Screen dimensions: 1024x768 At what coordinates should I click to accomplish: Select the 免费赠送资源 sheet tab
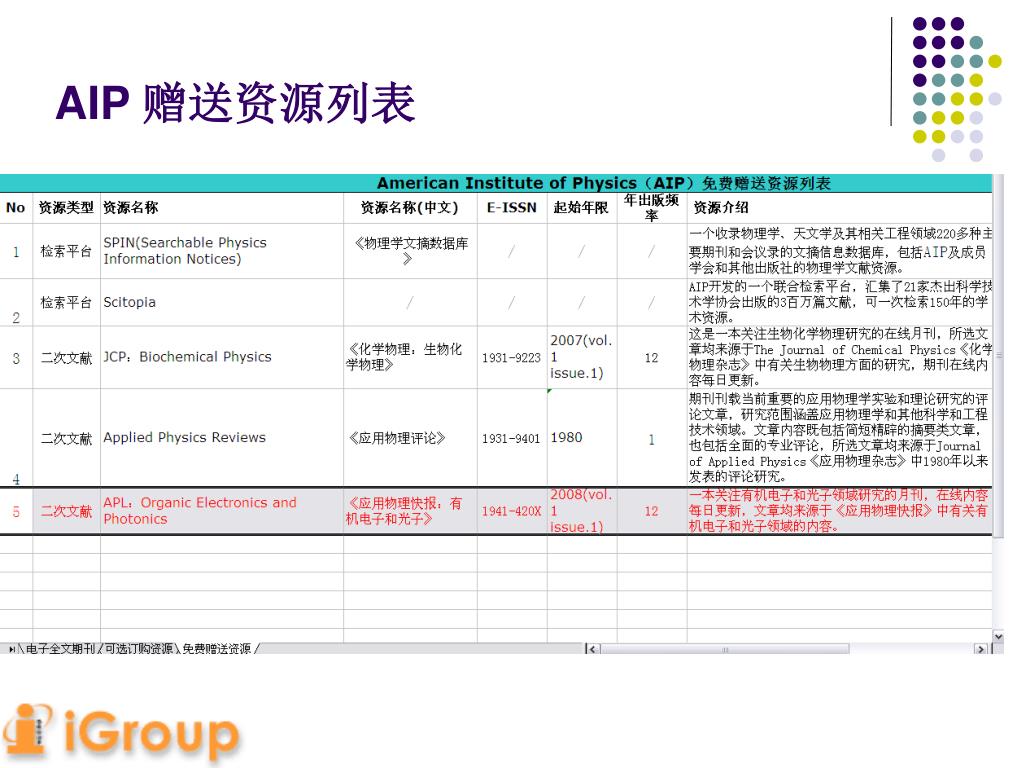(216, 648)
